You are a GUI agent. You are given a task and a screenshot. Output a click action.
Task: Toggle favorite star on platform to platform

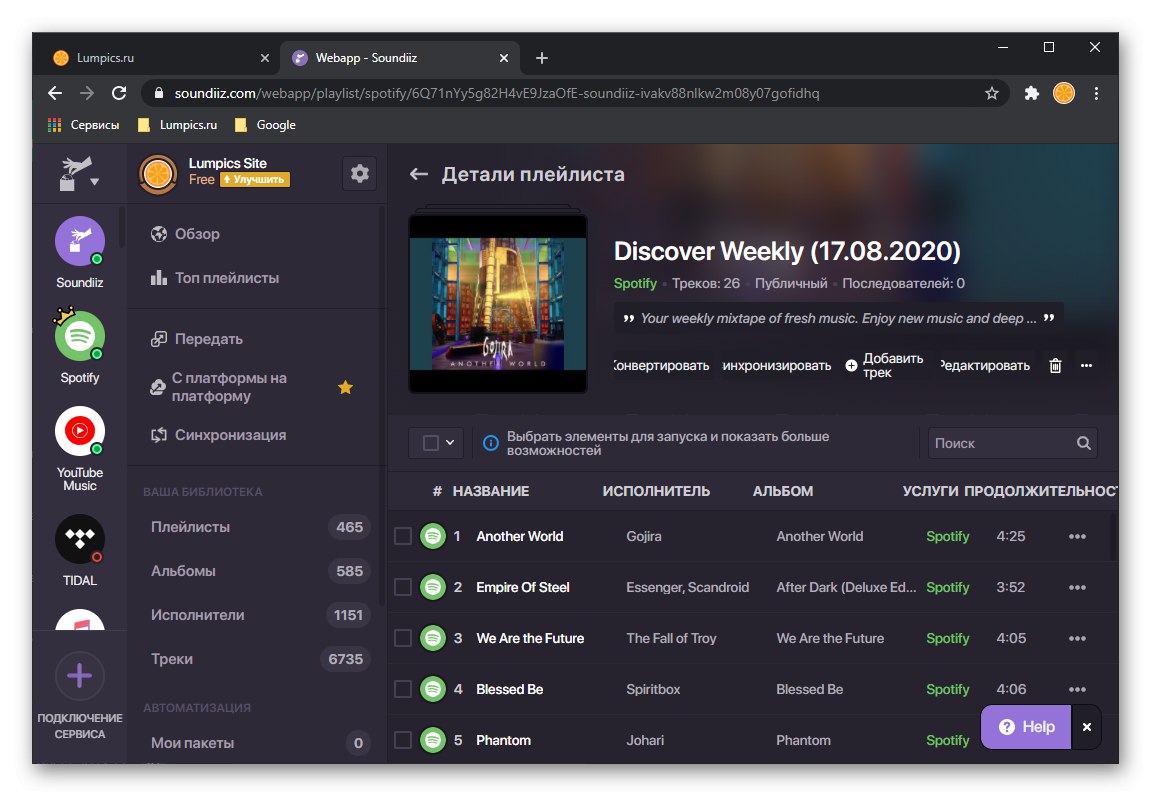[346, 387]
